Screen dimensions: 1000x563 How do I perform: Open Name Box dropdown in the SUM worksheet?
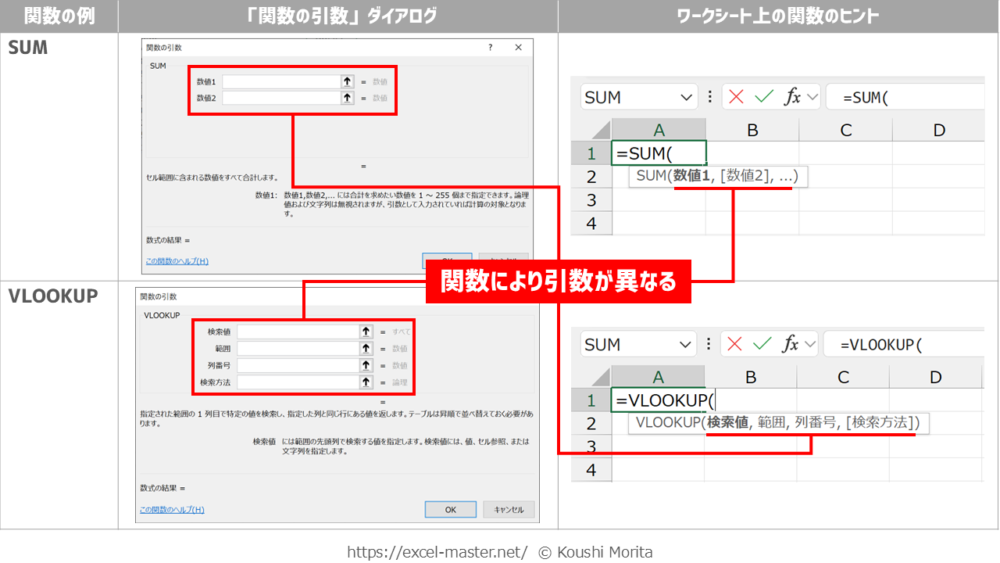(686, 97)
